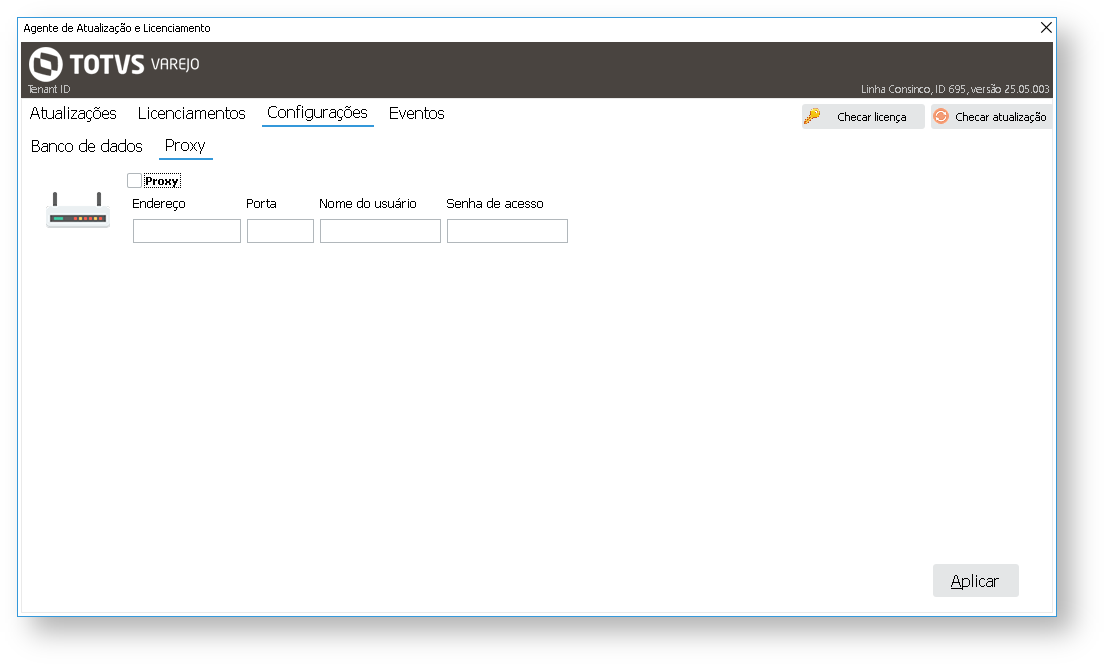
Task: Click the key icon for license check
Action: point(812,116)
